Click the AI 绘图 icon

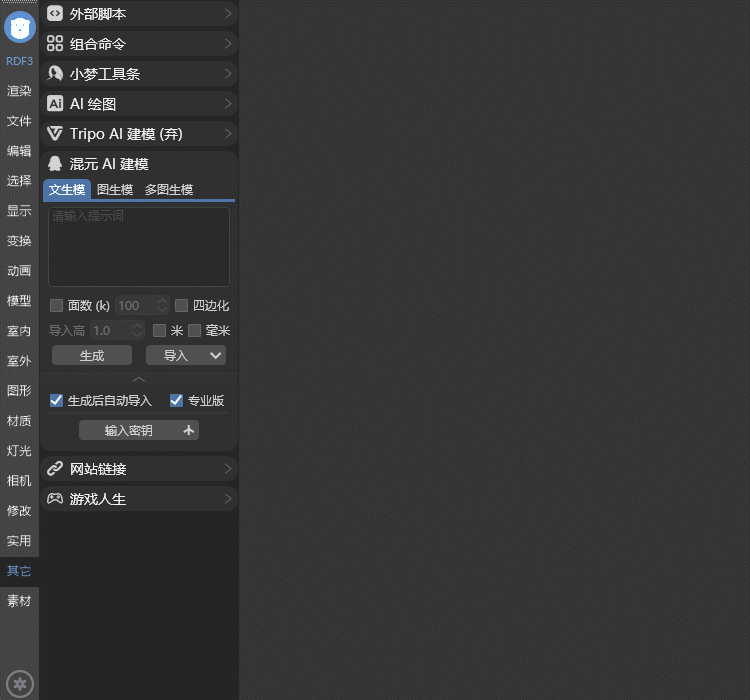pyautogui.click(x=55, y=104)
